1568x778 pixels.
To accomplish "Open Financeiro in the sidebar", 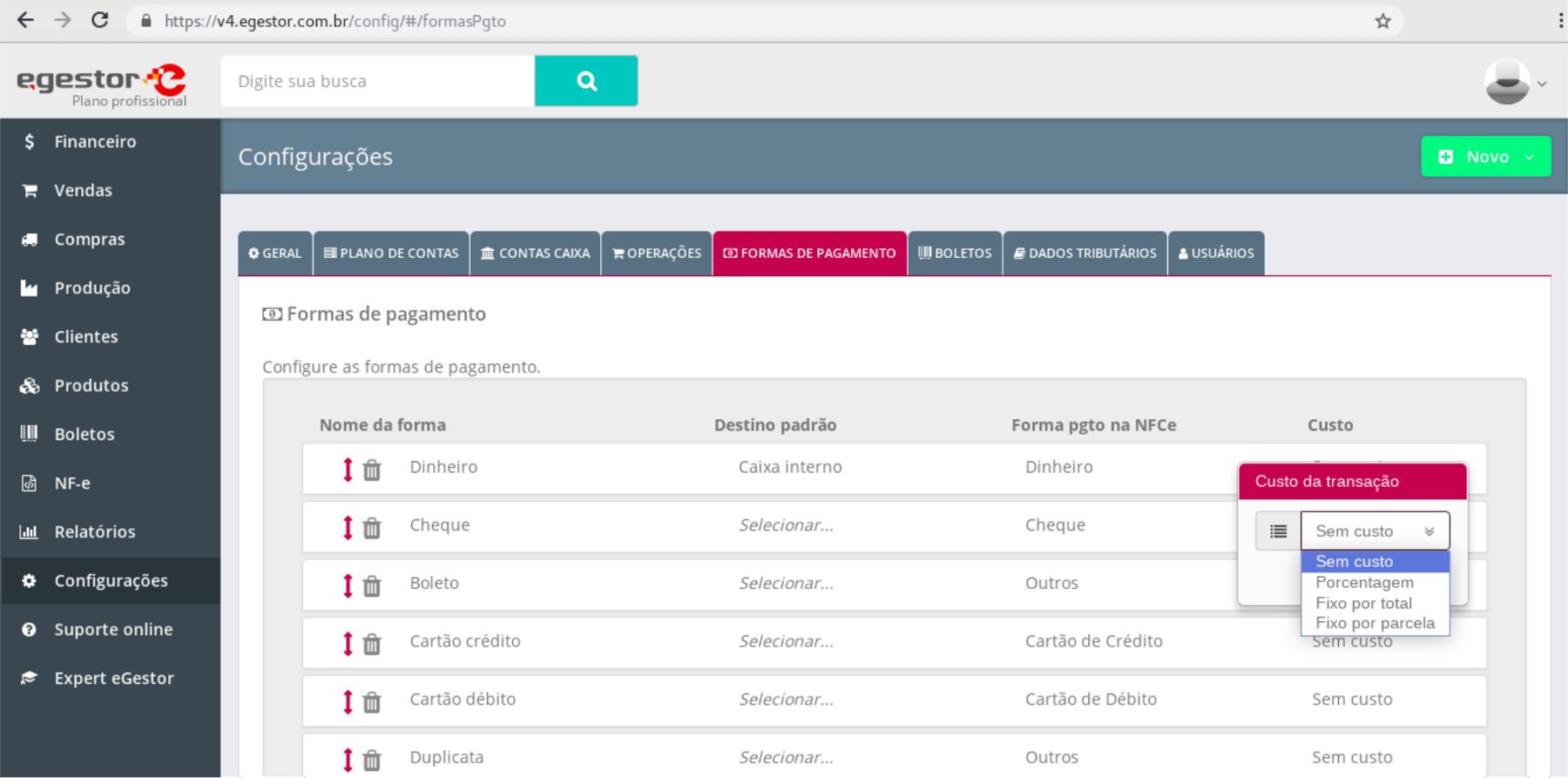I will (111, 141).
